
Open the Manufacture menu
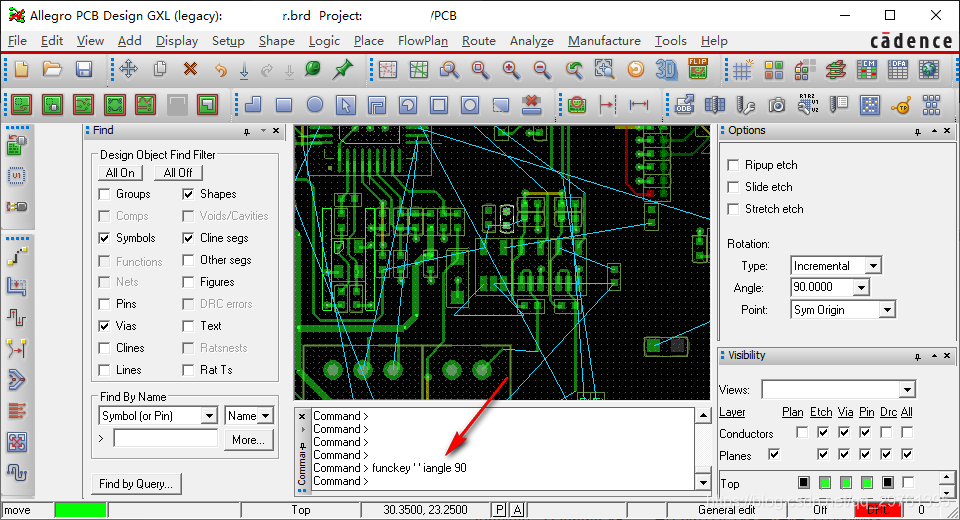(x=604, y=41)
